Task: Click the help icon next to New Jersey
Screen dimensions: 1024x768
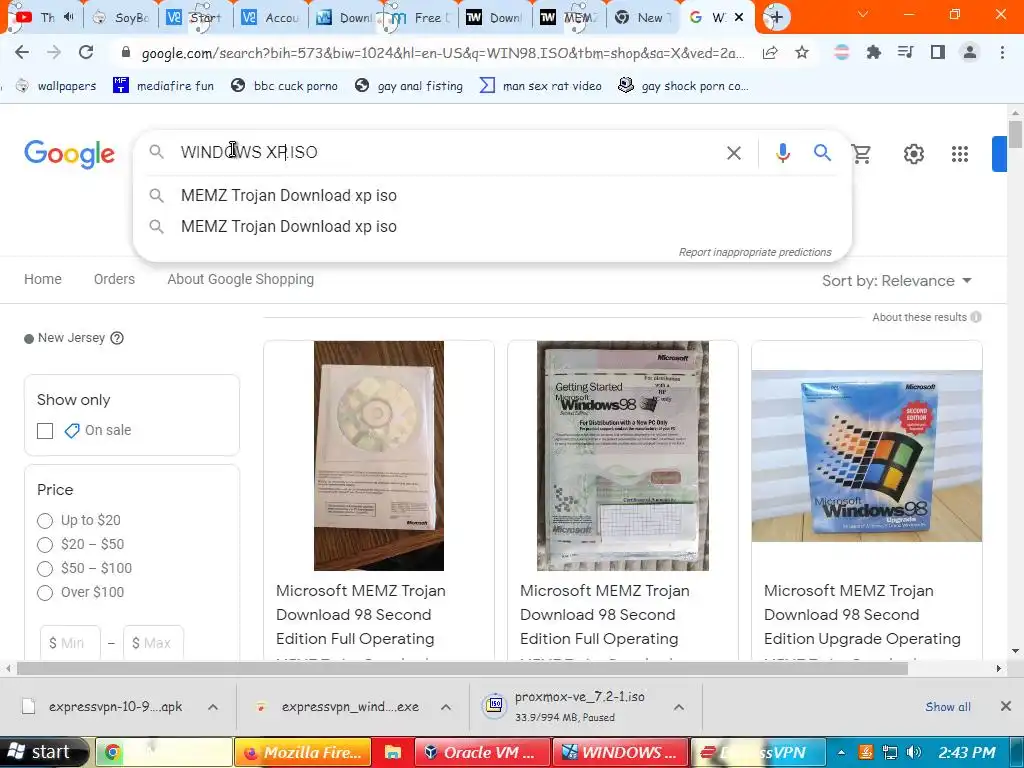Action: [117, 338]
